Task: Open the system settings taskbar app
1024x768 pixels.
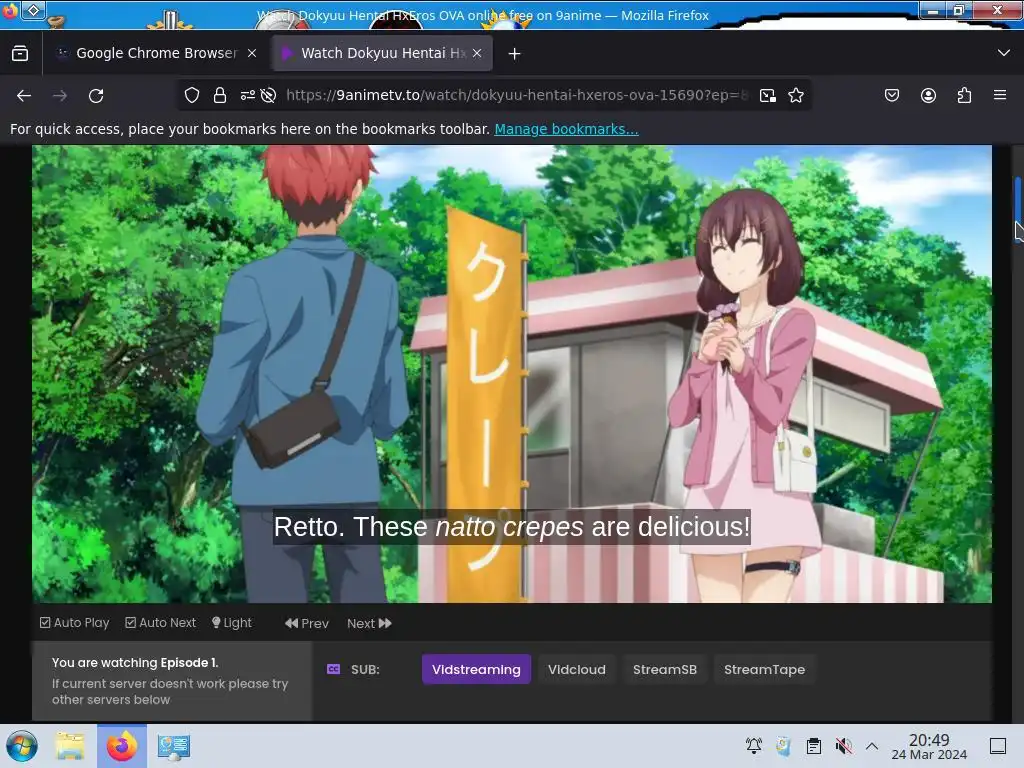Action: tap(174, 746)
